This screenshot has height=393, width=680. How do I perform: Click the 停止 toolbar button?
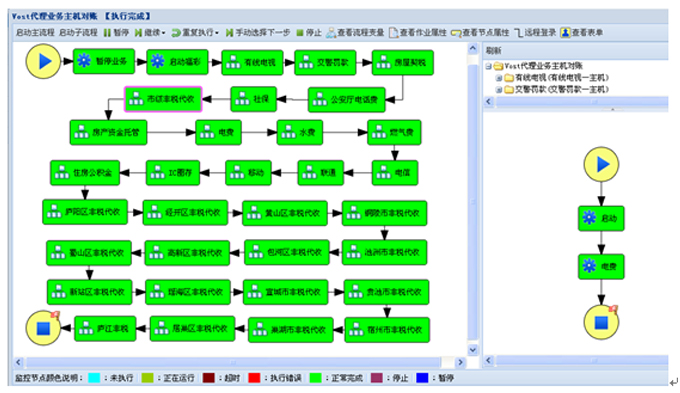[309, 33]
